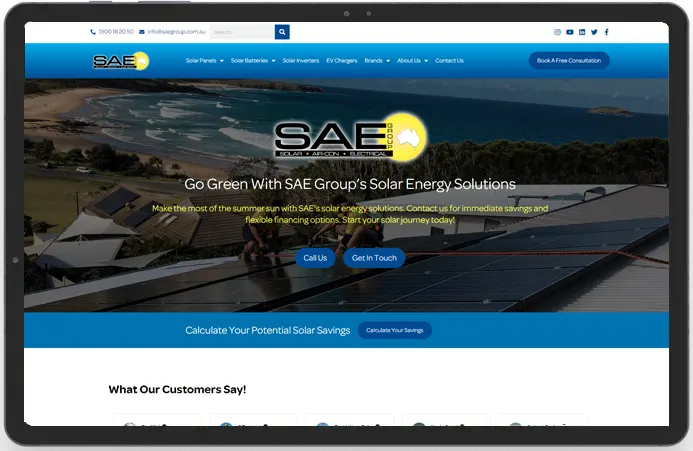Click the Call Us button
This screenshot has height=451, width=693.
315,258
